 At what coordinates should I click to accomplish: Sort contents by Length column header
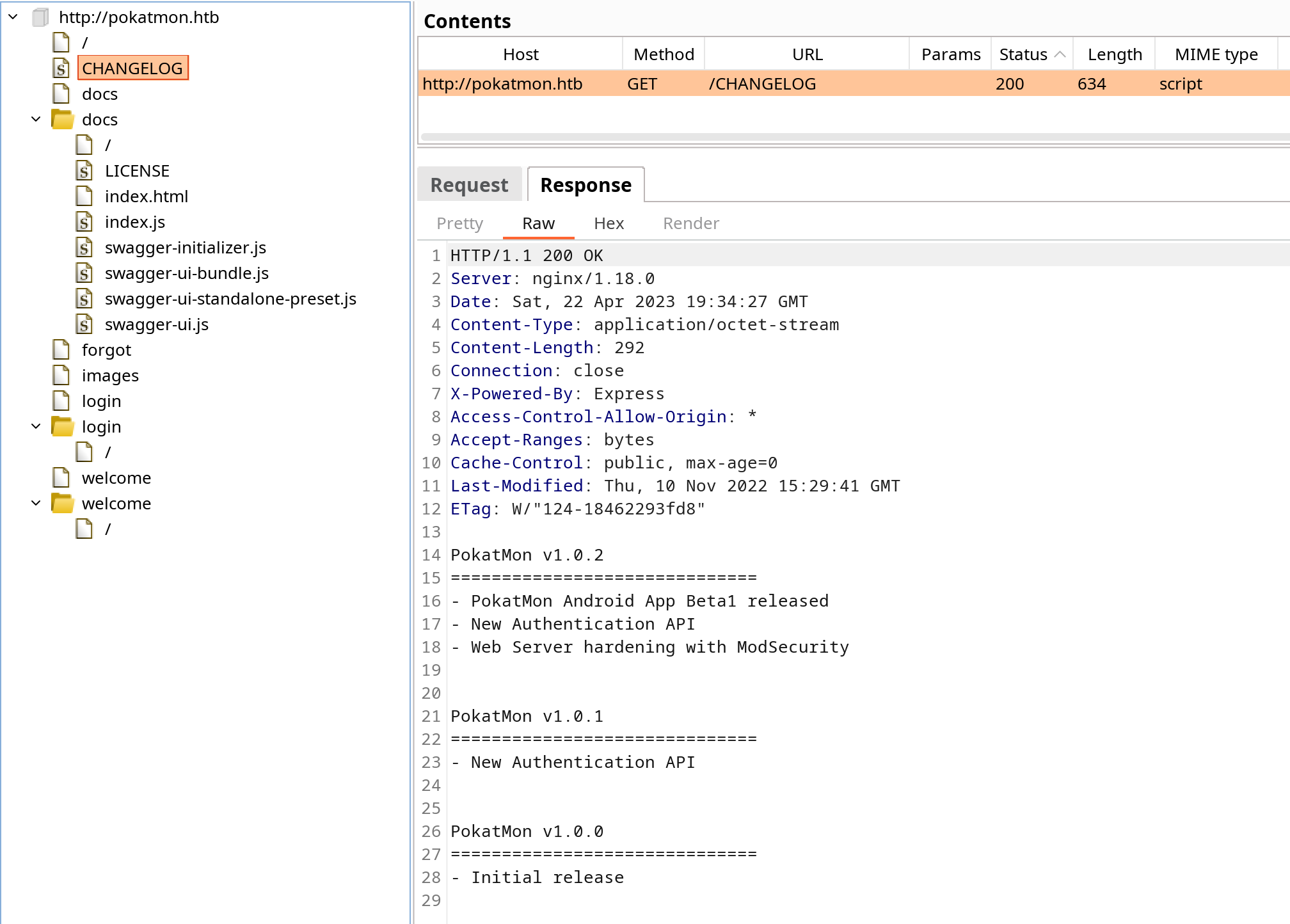click(1114, 54)
